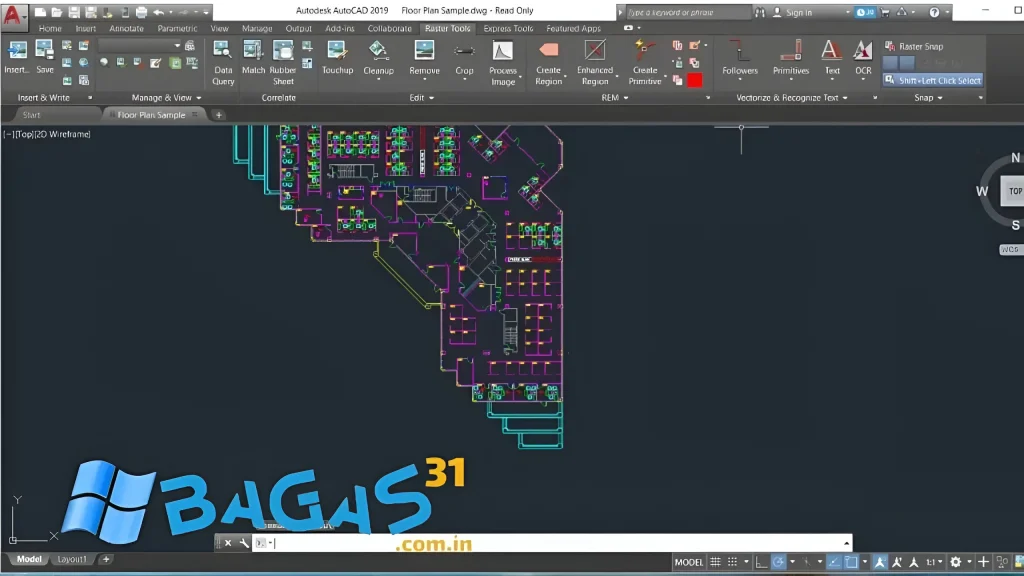This screenshot has width=1024, height=576.
Task: Toggle Shift+Left Click Select option
Action: pos(933,80)
